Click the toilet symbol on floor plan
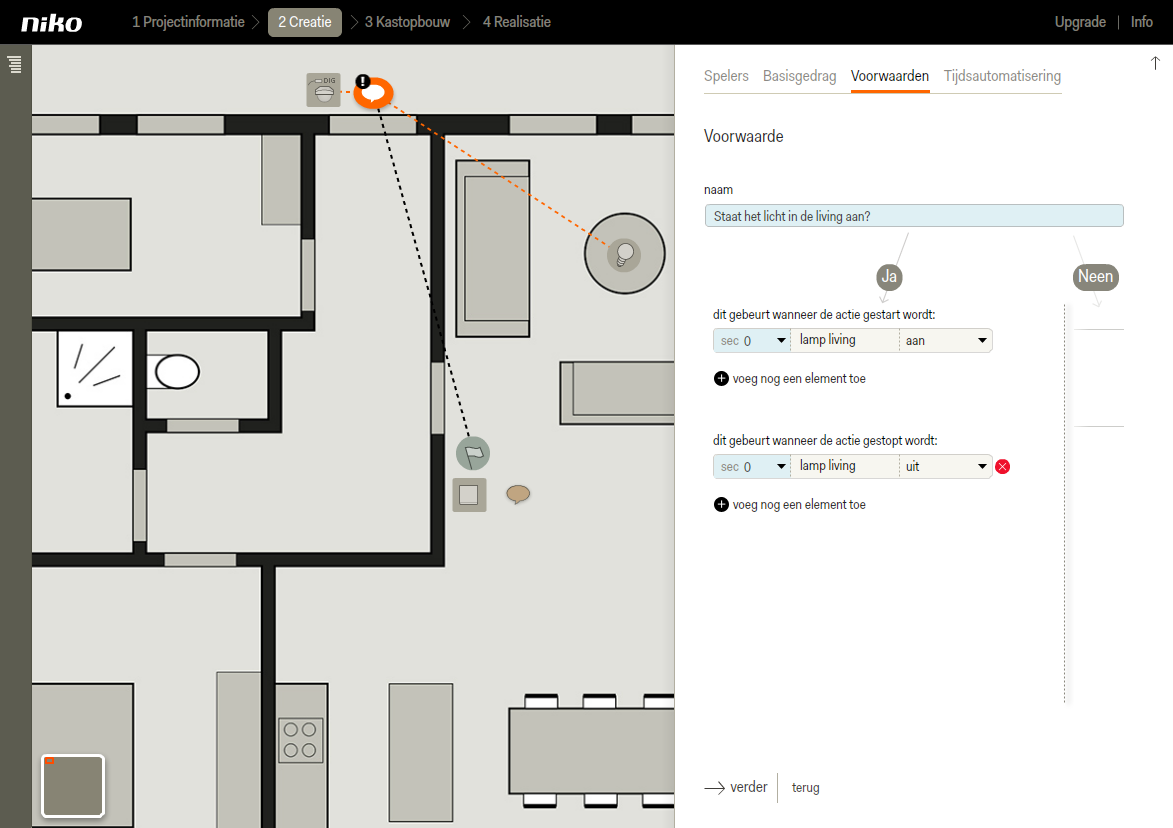This screenshot has width=1173, height=828. tap(173, 372)
